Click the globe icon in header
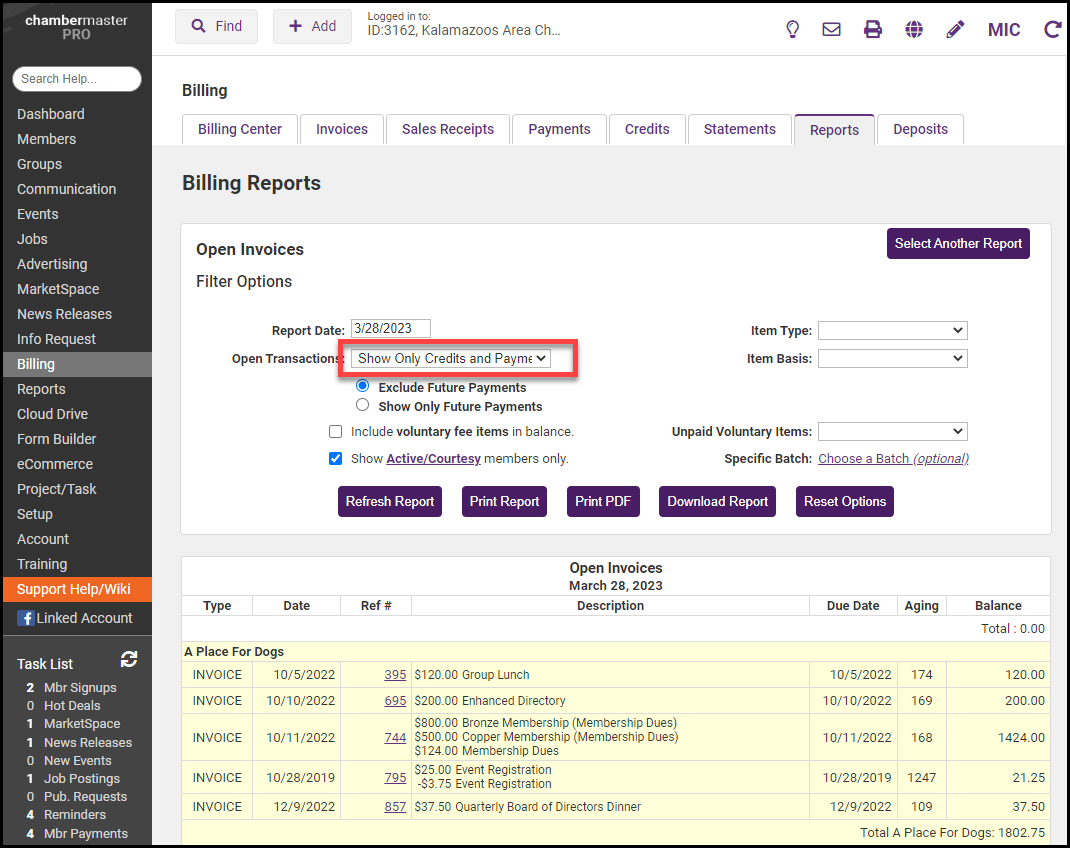Image resolution: width=1070 pixels, height=848 pixels. 914,29
